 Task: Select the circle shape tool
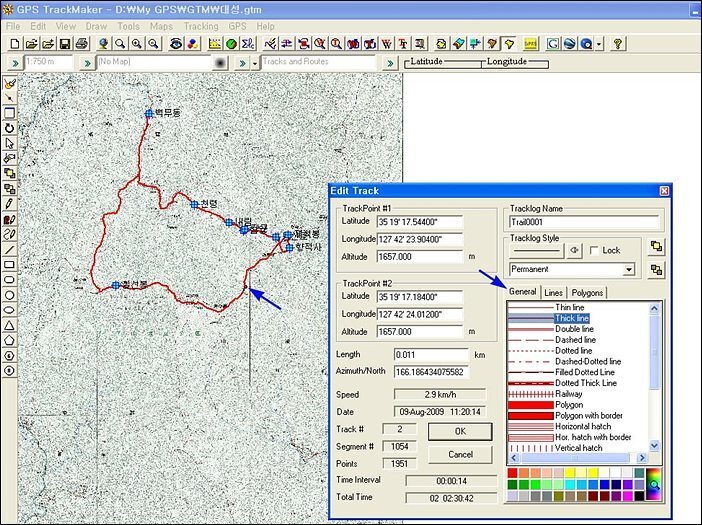pyautogui.click(x=9, y=295)
